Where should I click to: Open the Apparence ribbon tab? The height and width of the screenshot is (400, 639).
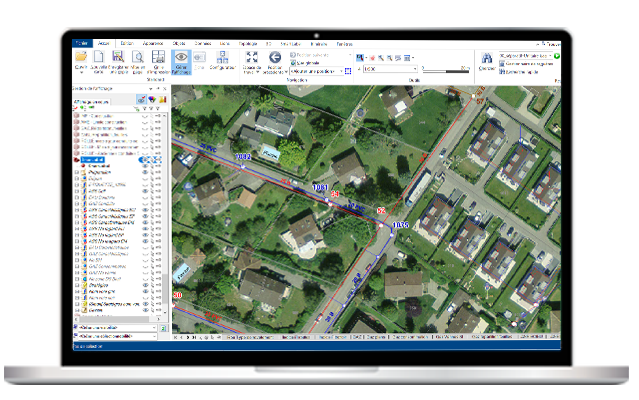coord(153,43)
